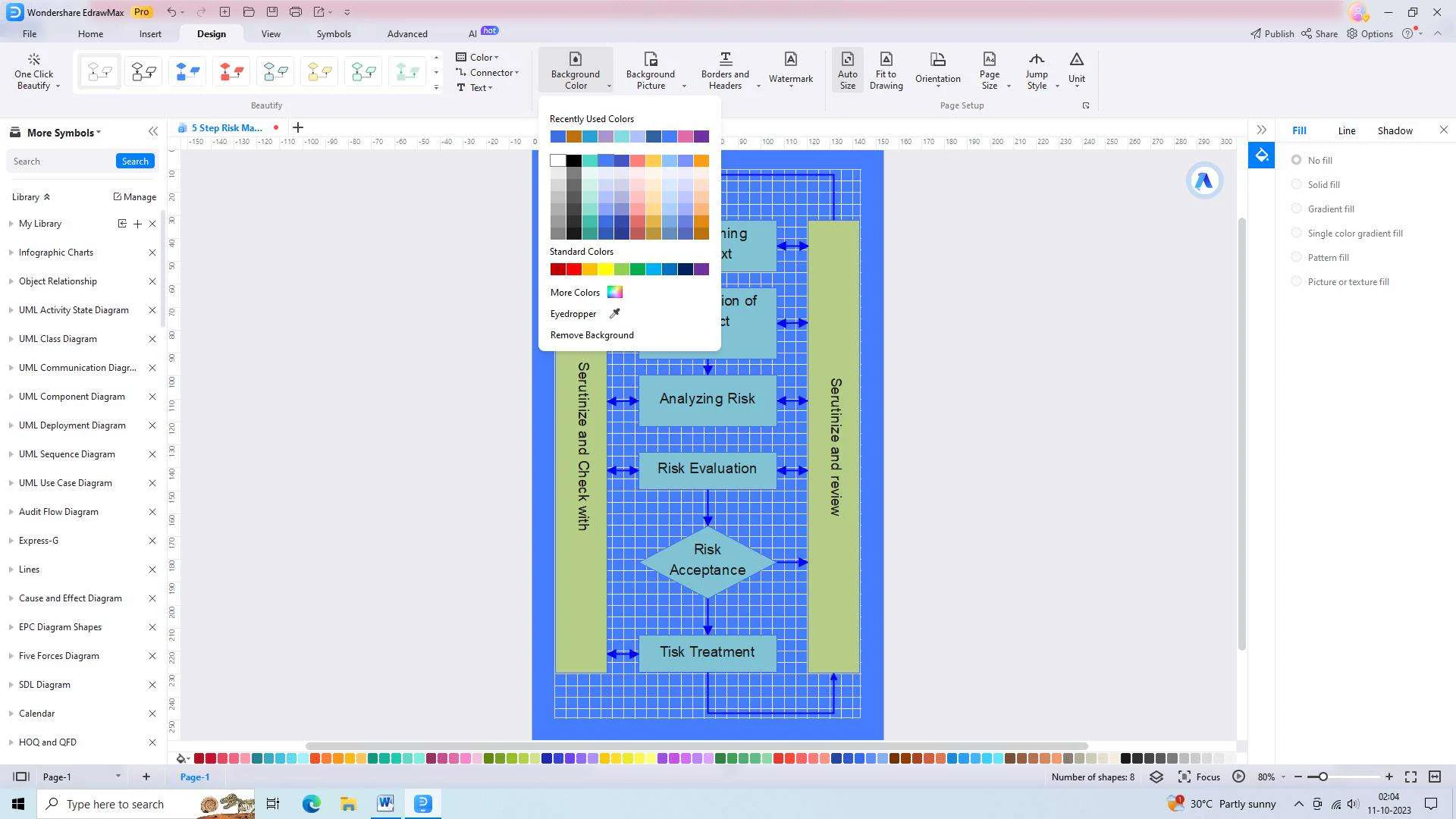Open the Advanced menu

(x=407, y=34)
